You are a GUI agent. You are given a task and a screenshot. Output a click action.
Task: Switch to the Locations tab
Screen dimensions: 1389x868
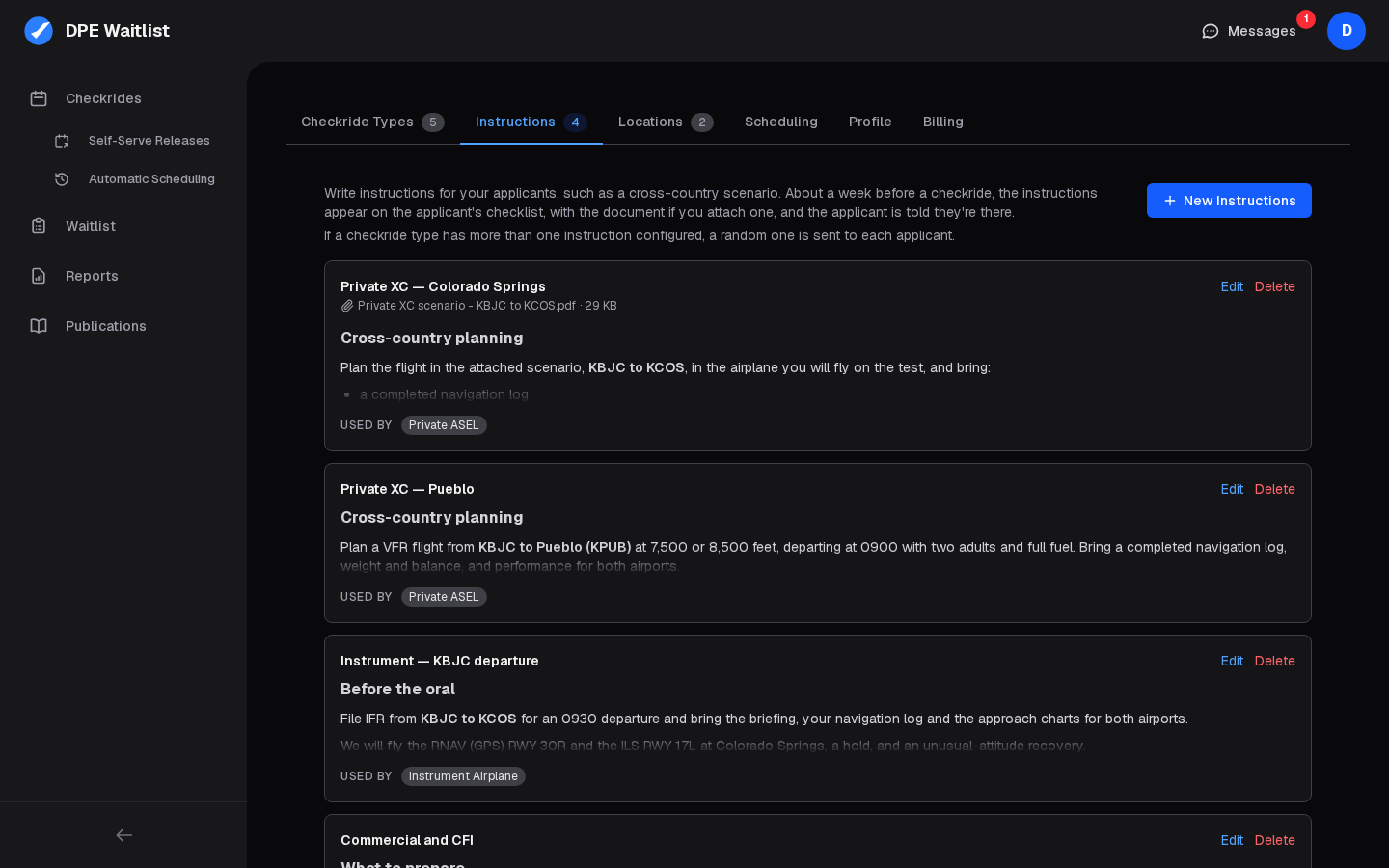(x=666, y=122)
